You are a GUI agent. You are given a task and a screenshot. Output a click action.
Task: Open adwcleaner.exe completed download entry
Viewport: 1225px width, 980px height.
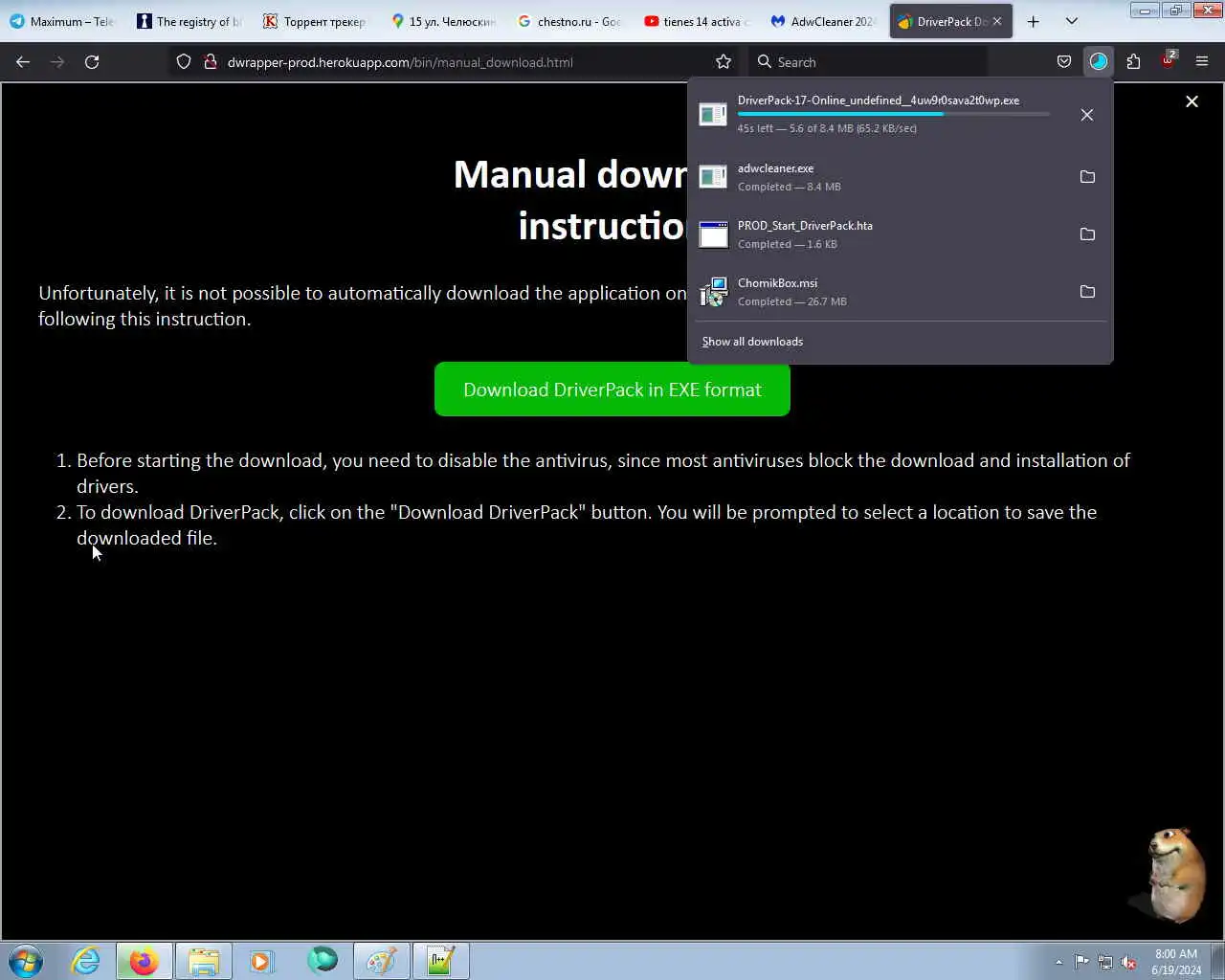coord(880,177)
